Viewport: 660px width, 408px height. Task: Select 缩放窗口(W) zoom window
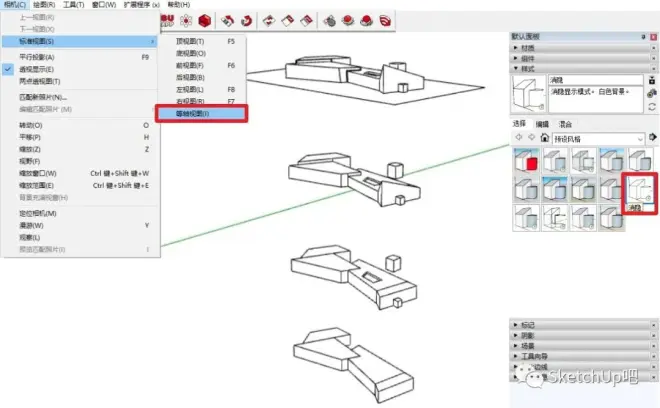80,173
